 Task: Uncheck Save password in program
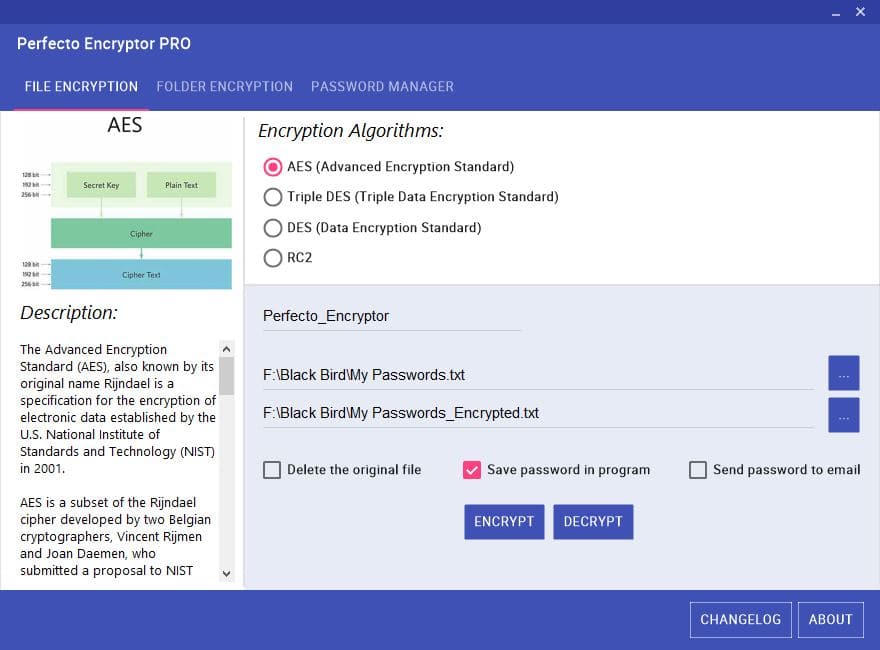(472, 470)
